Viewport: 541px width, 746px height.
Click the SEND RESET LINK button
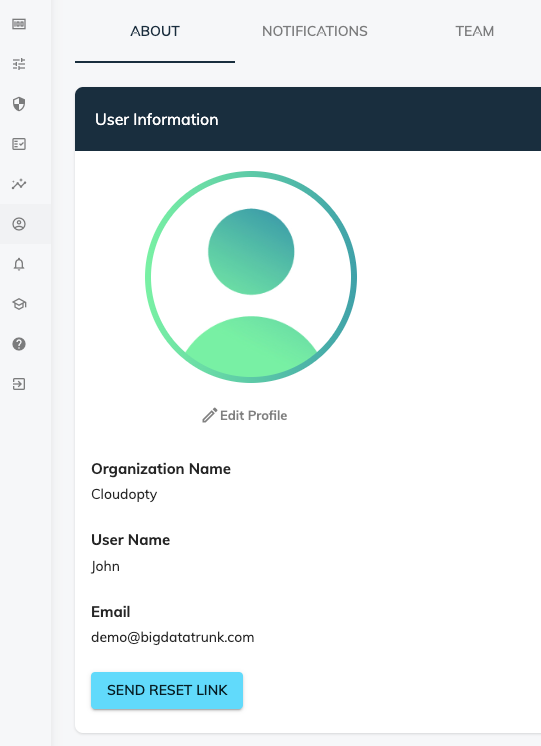click(x=167, y=690)
